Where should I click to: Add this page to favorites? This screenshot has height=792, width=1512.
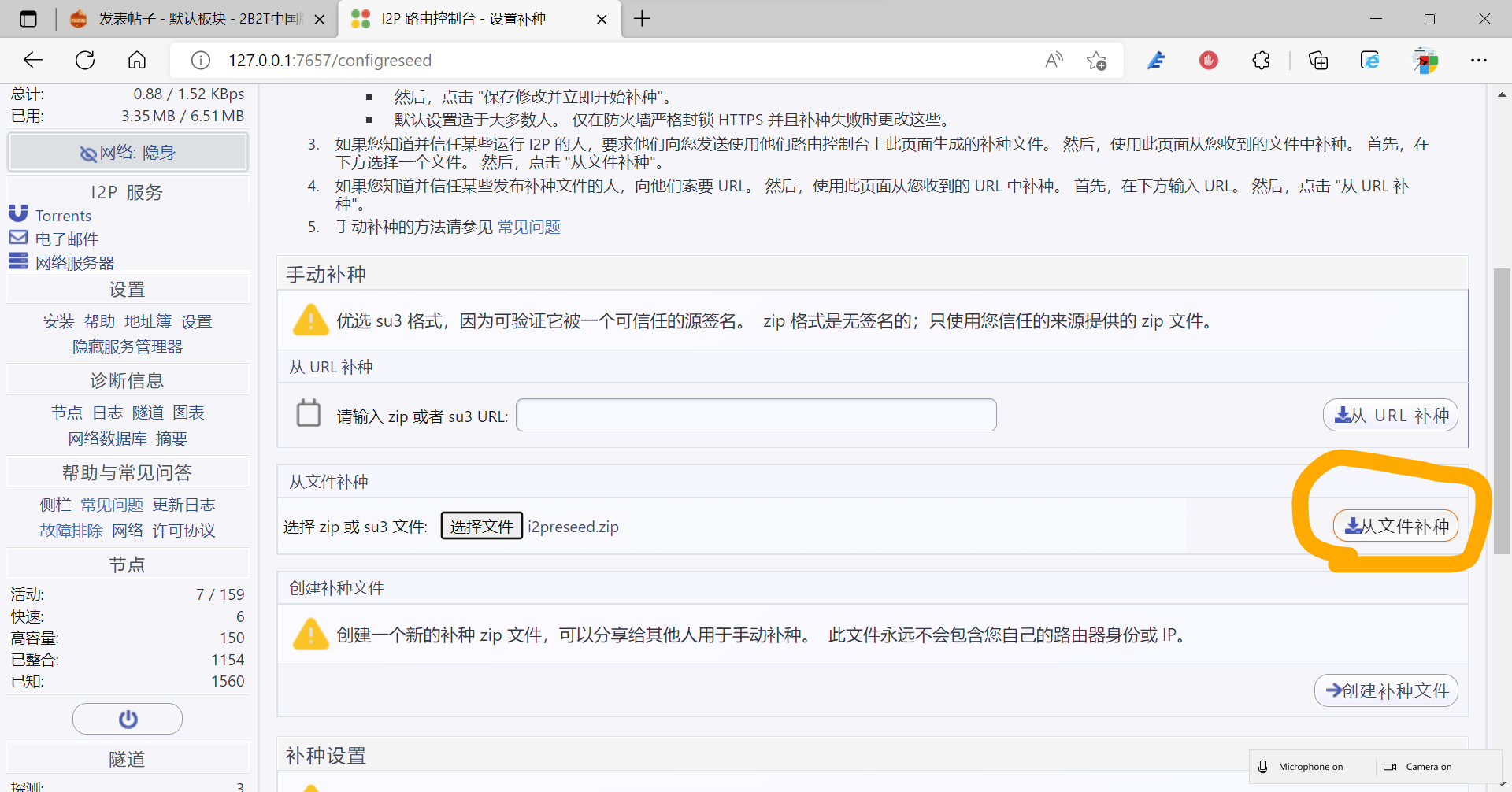1096,61
